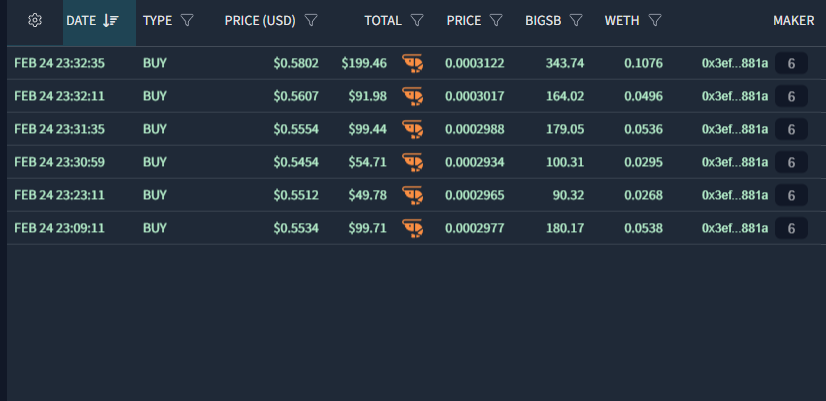
Task: Click the 0.0268 WETH amount
Action: (644, 195)
